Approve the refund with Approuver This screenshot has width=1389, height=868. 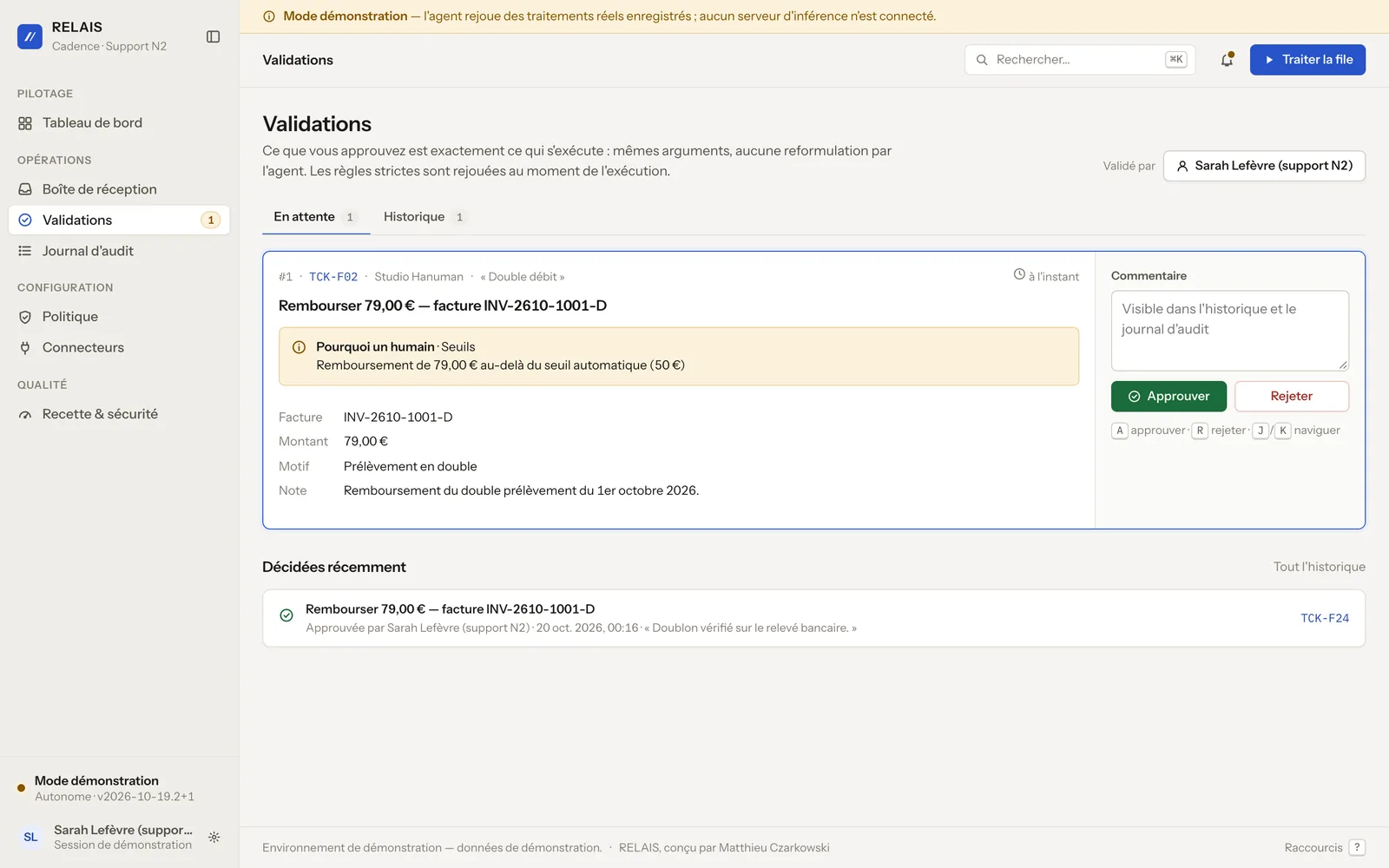tap(1168, 397)
